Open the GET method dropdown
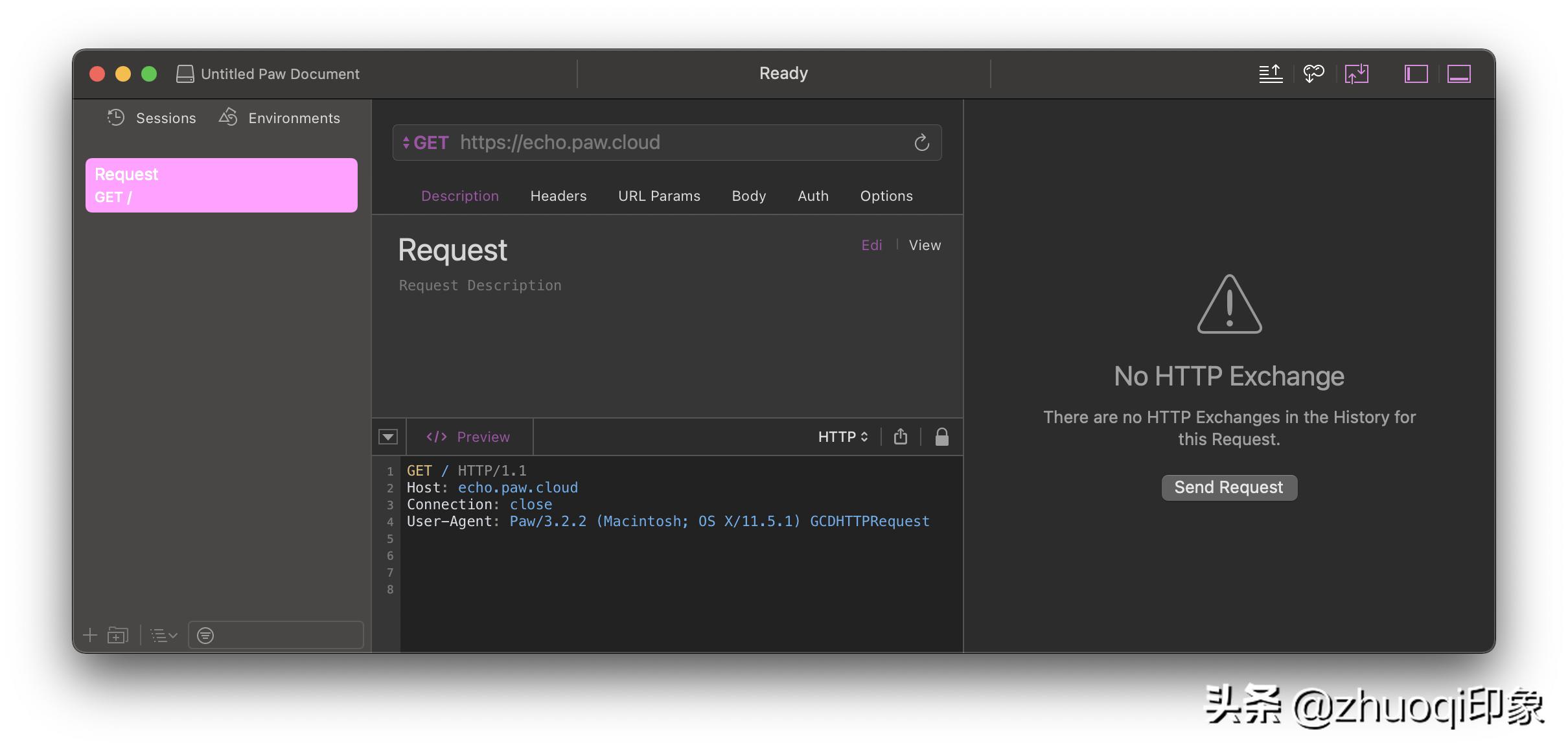This screenshot has height=749, width=1568. point(426,143)
